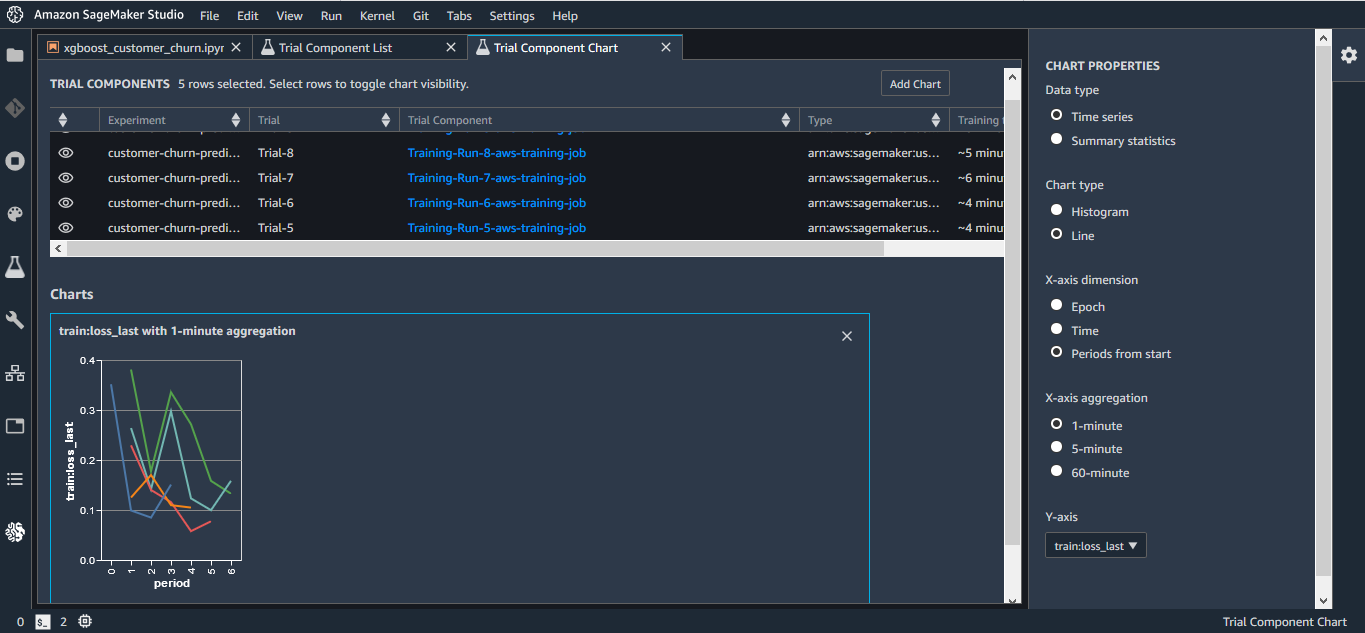Open the File menu

209,16
